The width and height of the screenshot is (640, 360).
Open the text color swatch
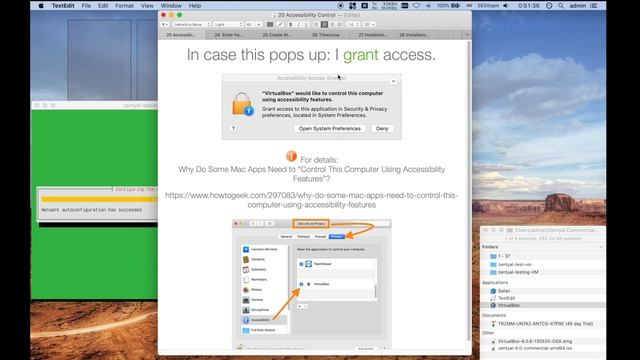(270, 24)
